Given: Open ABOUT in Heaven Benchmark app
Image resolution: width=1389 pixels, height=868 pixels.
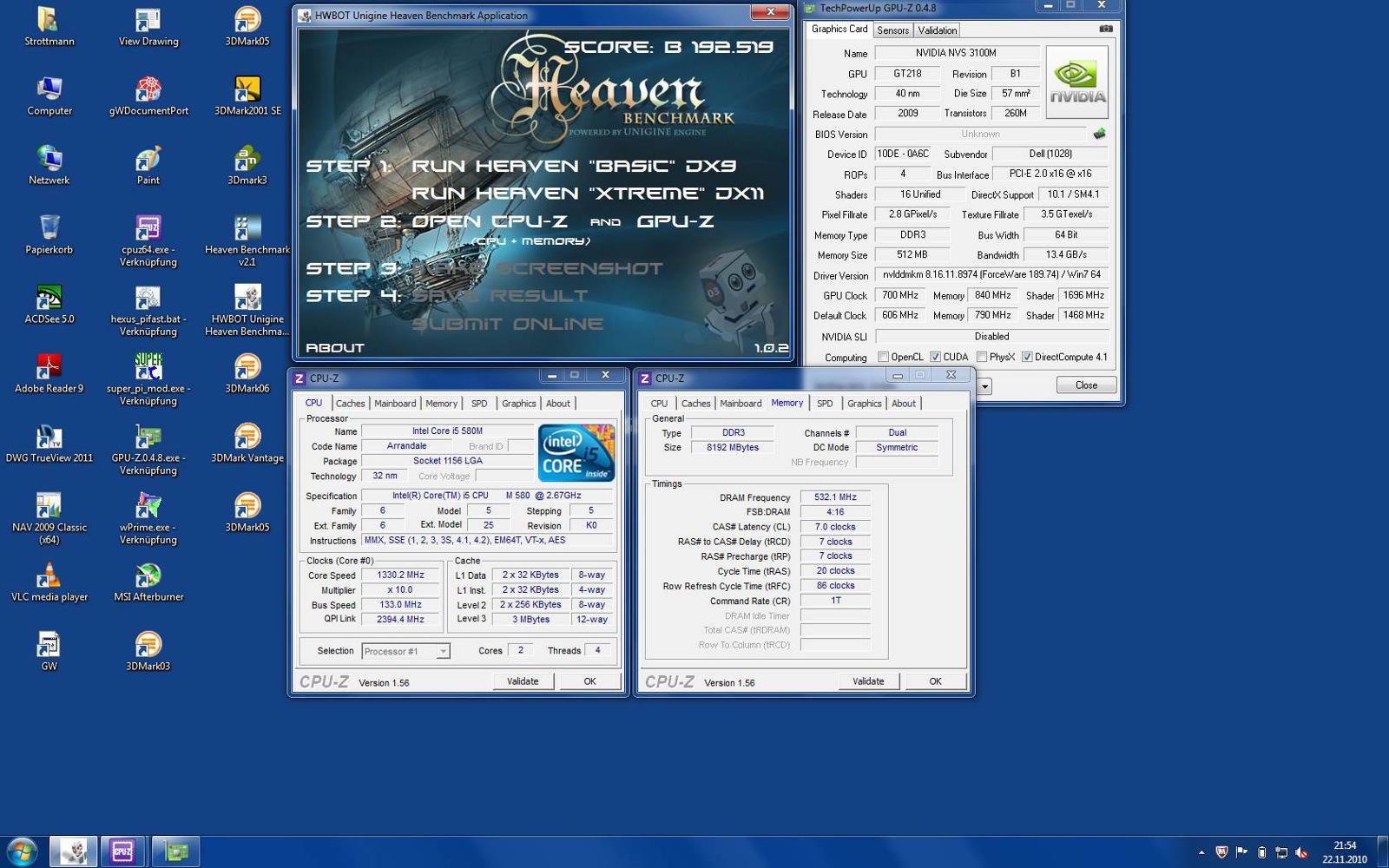Looking at the screenshot, I should tap(335, 348).
